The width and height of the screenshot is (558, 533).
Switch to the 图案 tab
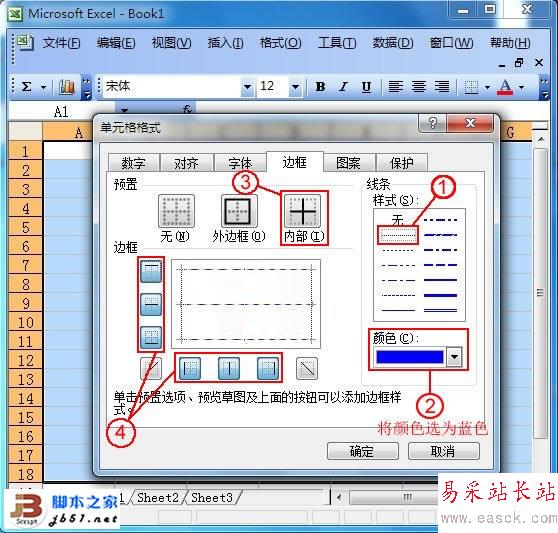(348, 163)
